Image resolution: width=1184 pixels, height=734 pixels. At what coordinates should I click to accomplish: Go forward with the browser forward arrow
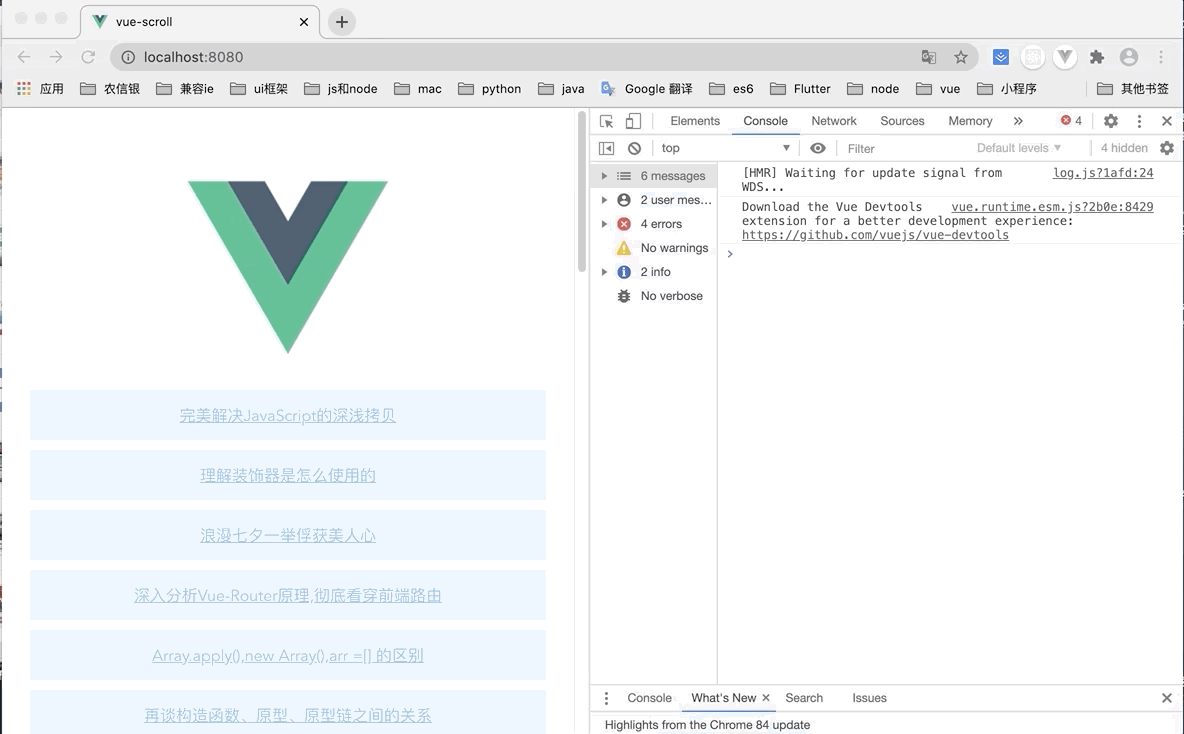(56, 57)
